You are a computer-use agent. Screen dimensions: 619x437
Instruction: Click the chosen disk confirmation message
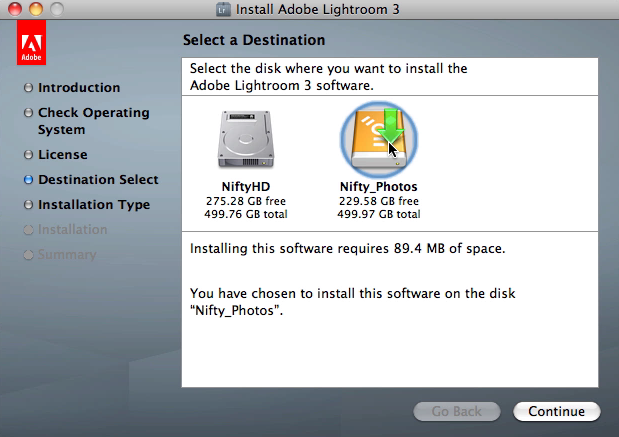coord(353,302)
